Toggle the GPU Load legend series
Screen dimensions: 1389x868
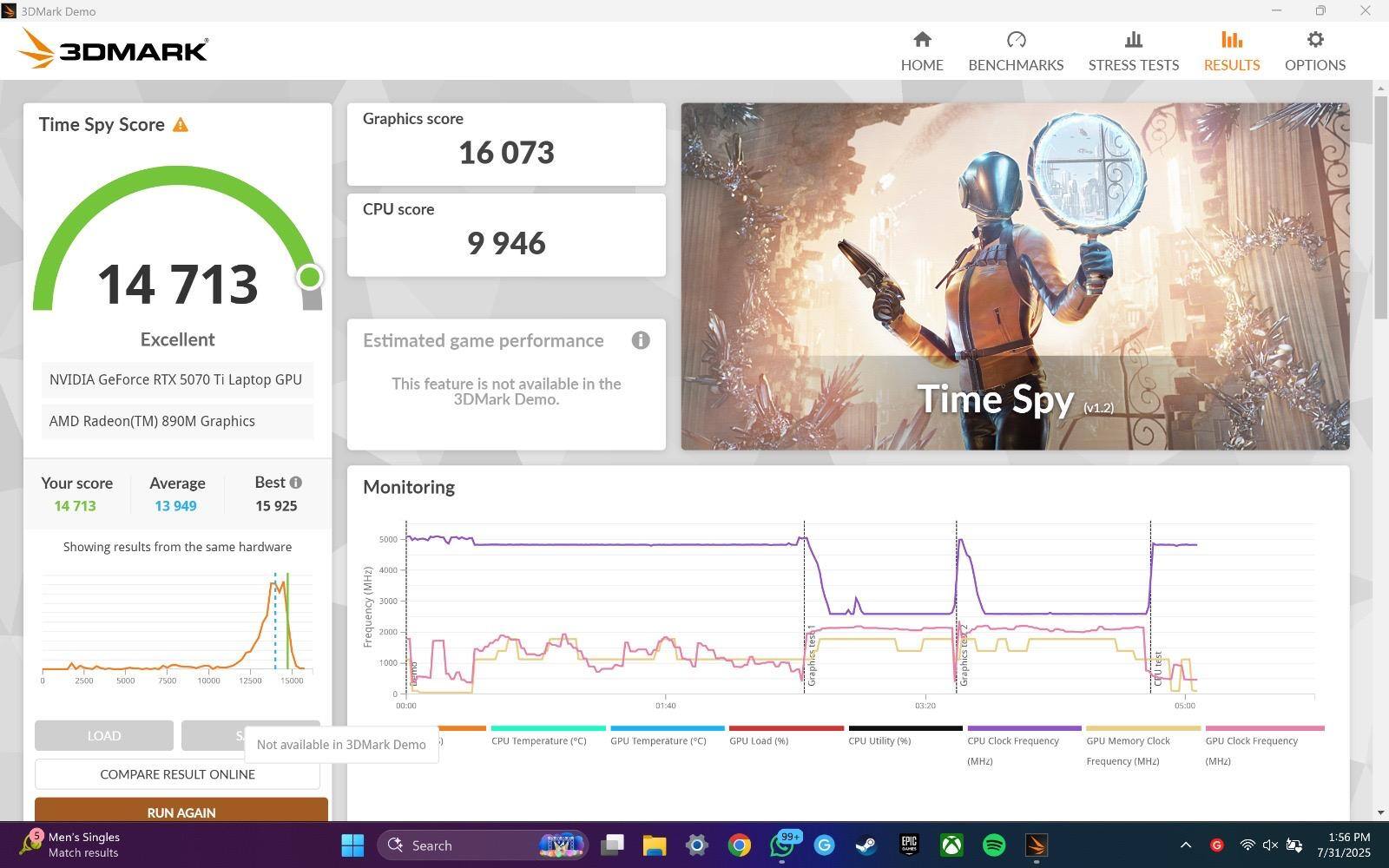(x=758, y=740)
